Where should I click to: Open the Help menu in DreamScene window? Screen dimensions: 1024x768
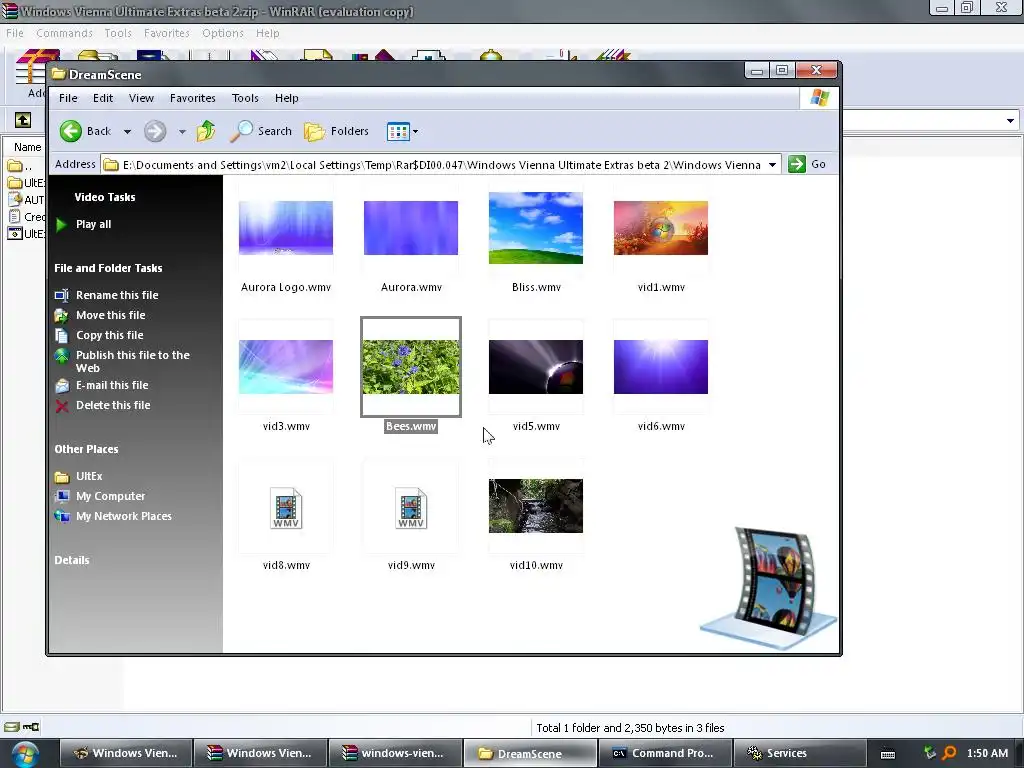[287, 98]
